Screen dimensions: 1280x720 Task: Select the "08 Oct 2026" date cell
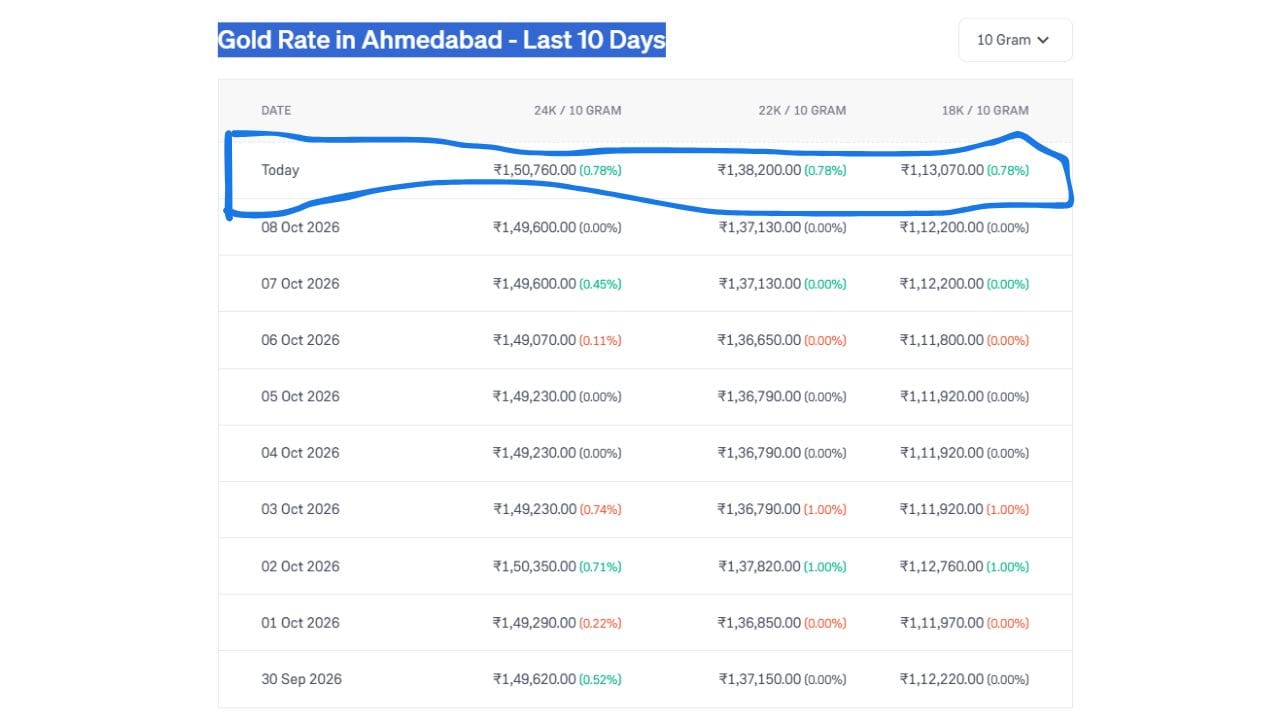tap(300, 227)
